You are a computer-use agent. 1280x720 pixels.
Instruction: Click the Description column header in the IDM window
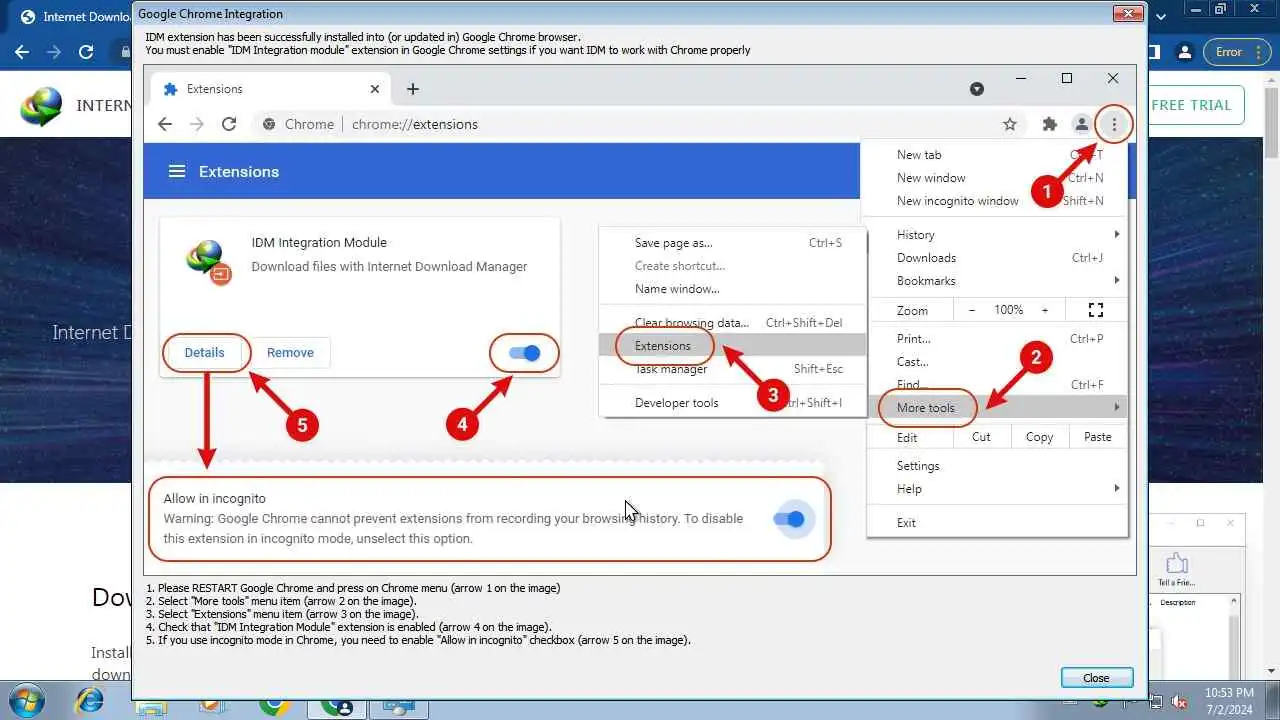(x=1178, y=603)
